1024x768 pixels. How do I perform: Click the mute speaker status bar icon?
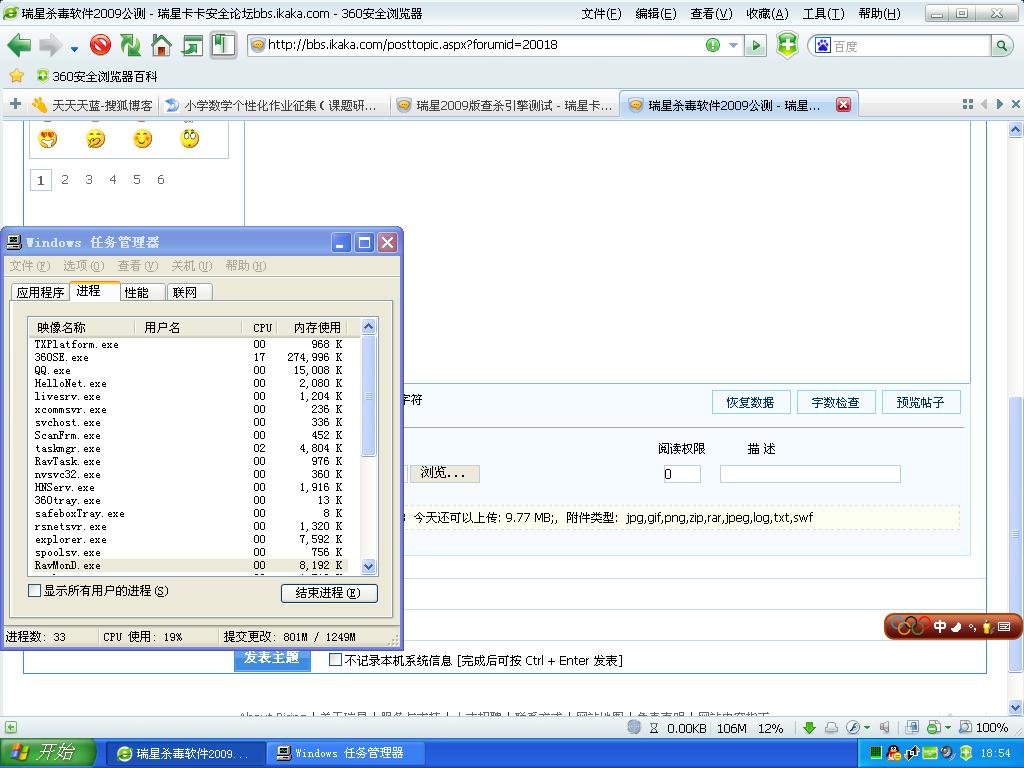click(886, 728)
